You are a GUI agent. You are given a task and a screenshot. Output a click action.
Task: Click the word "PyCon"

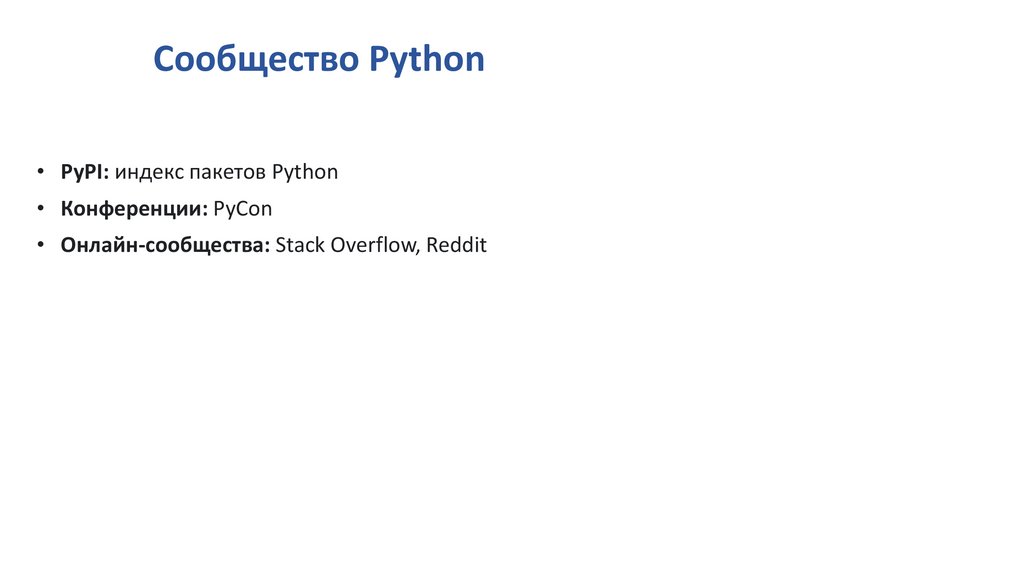(x=243, y=209)
